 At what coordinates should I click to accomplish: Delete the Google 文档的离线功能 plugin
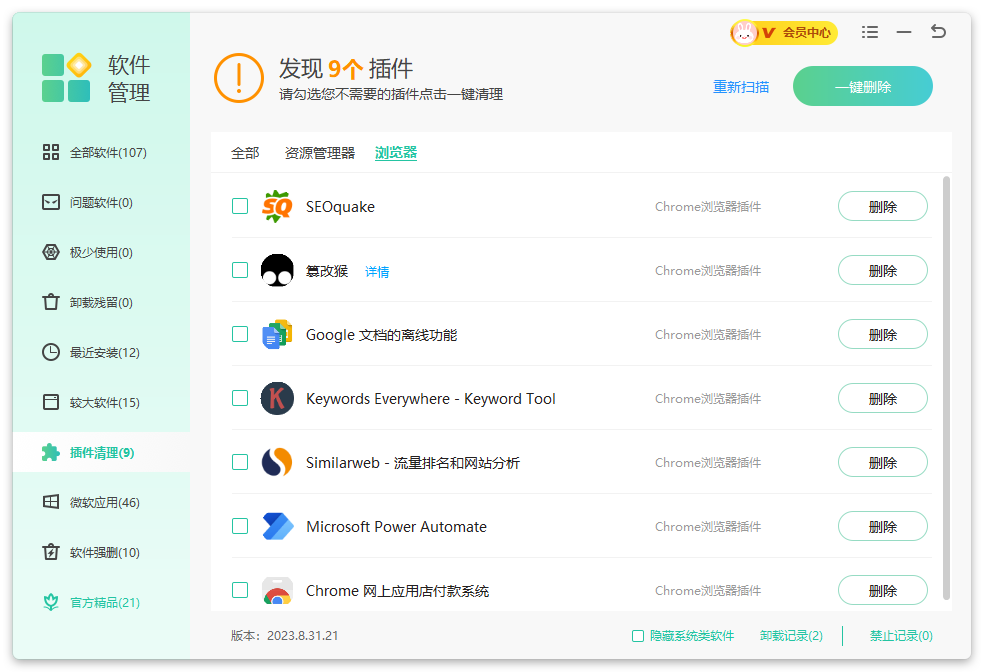[x=882, y=334]
